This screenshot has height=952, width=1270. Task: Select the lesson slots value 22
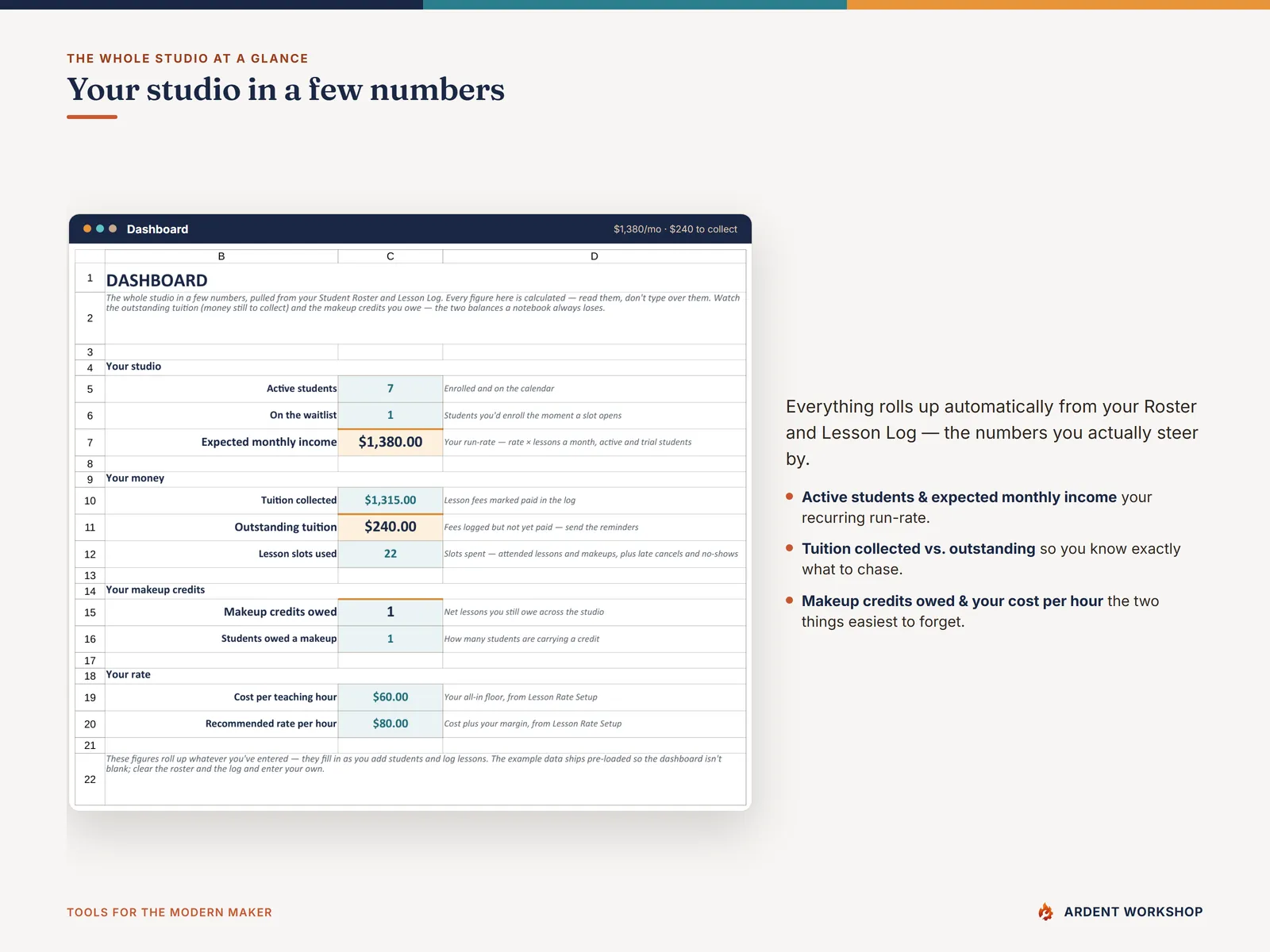tap(391, 554)
